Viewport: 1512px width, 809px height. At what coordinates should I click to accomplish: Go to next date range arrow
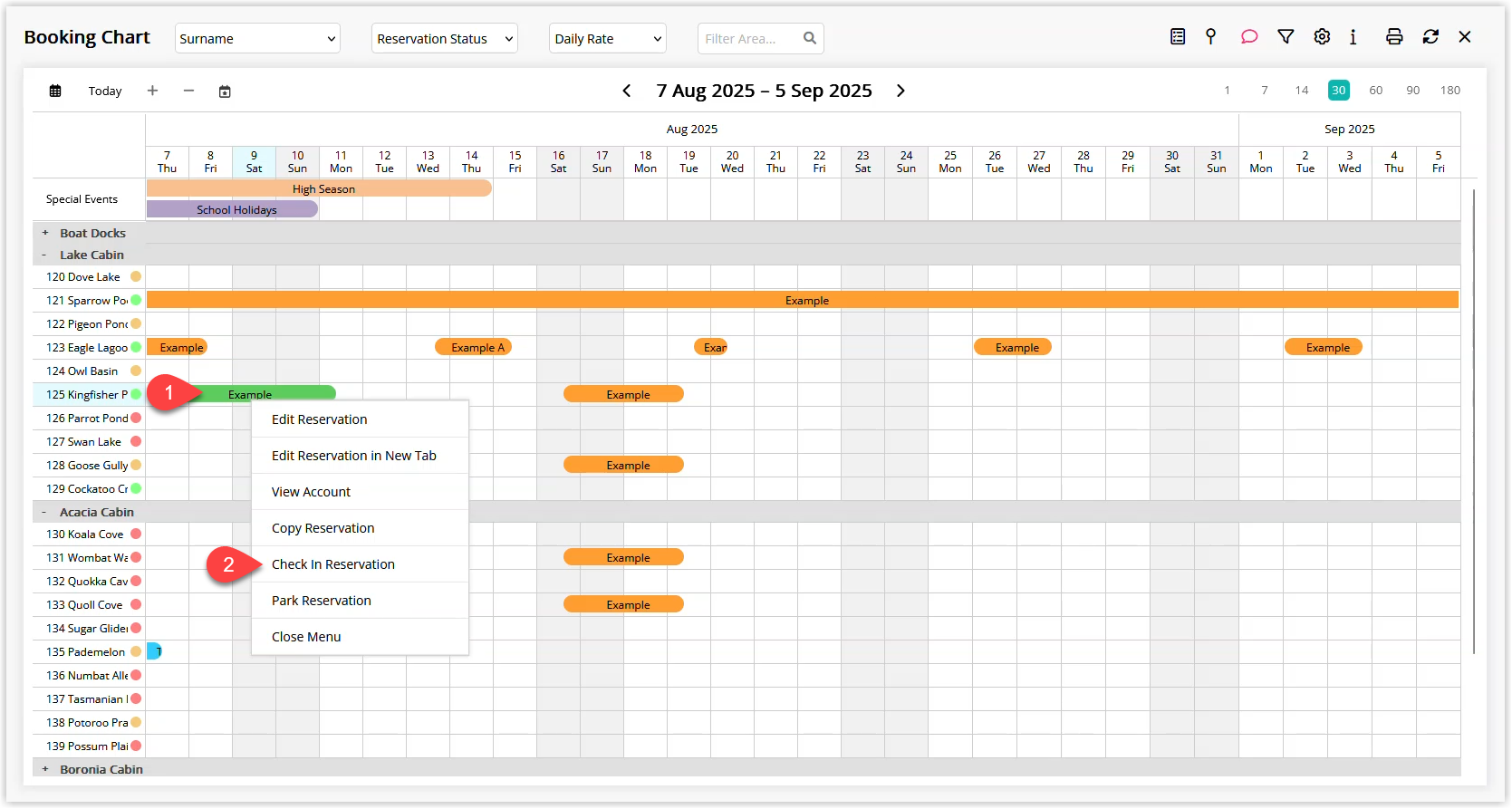(900, 91)
